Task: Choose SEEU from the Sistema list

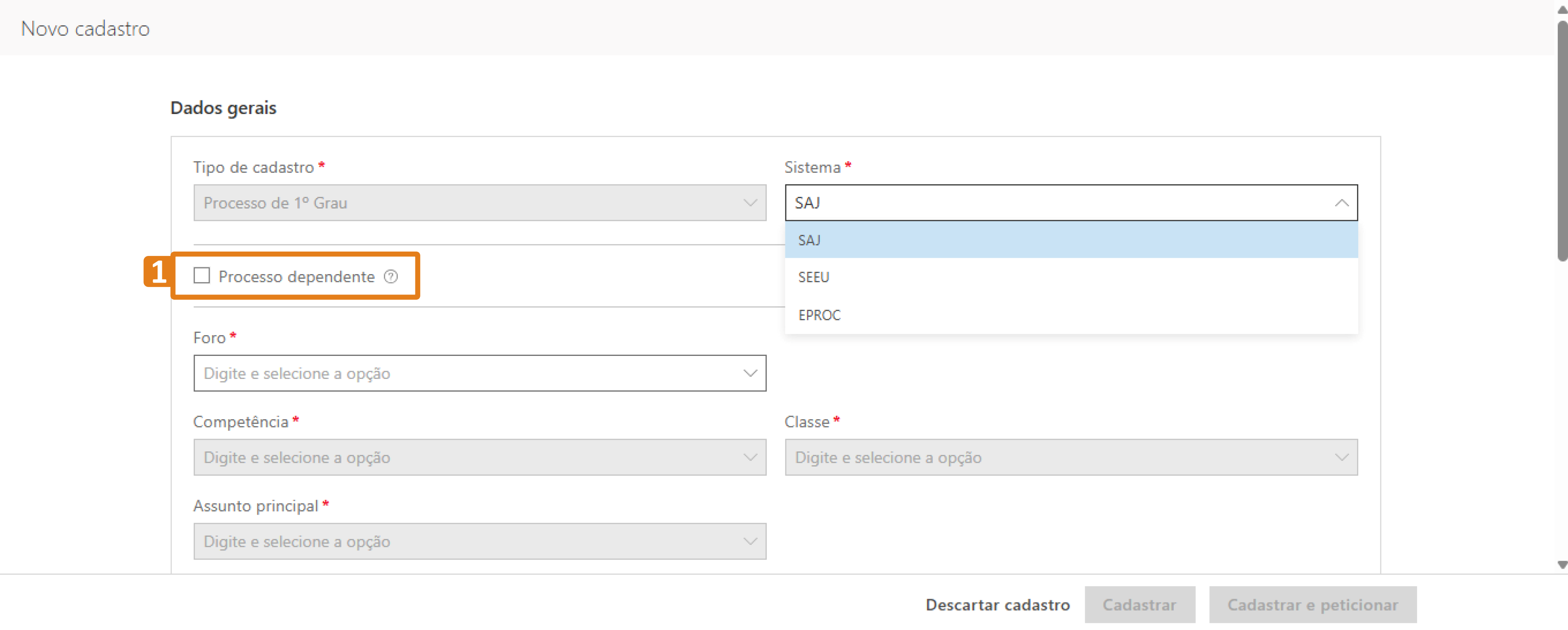Action: click(813, 277)
